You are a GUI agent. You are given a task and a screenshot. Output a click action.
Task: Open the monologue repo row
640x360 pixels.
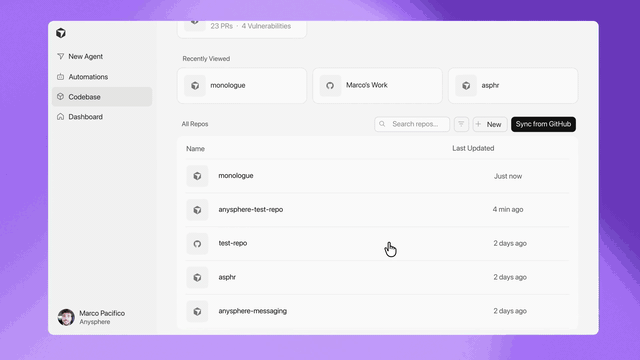coord(377,176)
